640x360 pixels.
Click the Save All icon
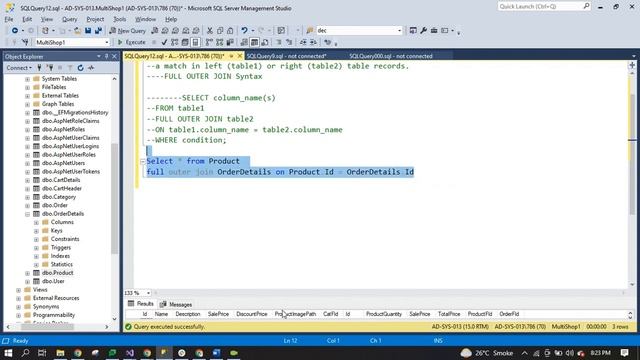pos(98,31)
